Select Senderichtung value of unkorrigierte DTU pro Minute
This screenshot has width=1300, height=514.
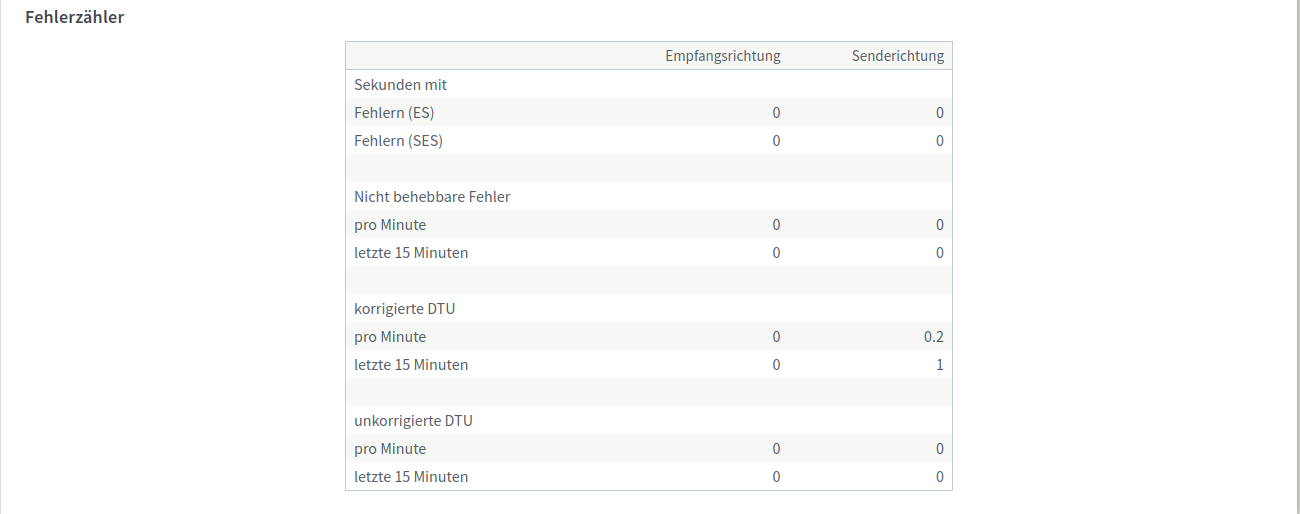(x=940, y=449)
